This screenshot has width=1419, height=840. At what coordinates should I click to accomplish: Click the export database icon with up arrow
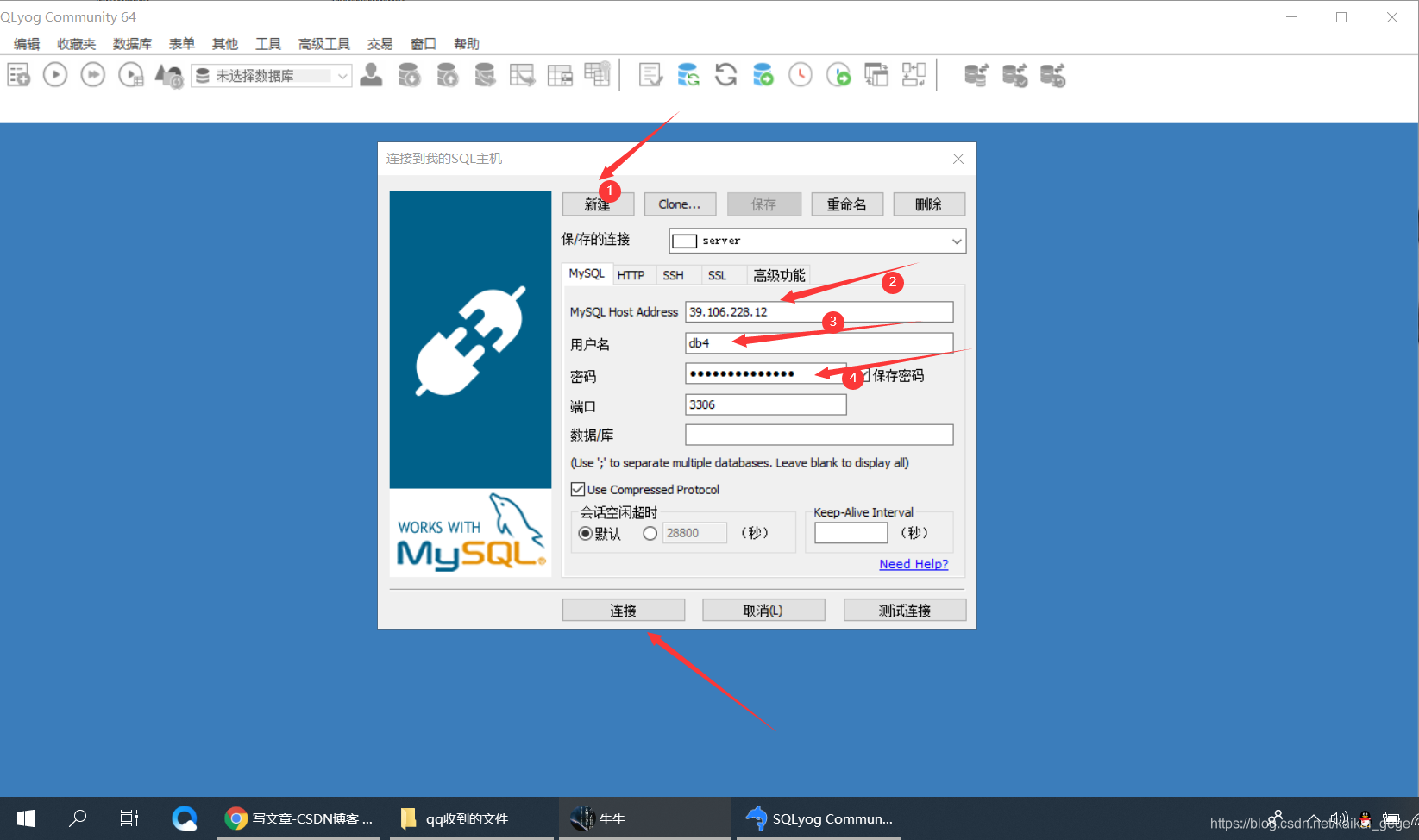(x=447, y=76)
